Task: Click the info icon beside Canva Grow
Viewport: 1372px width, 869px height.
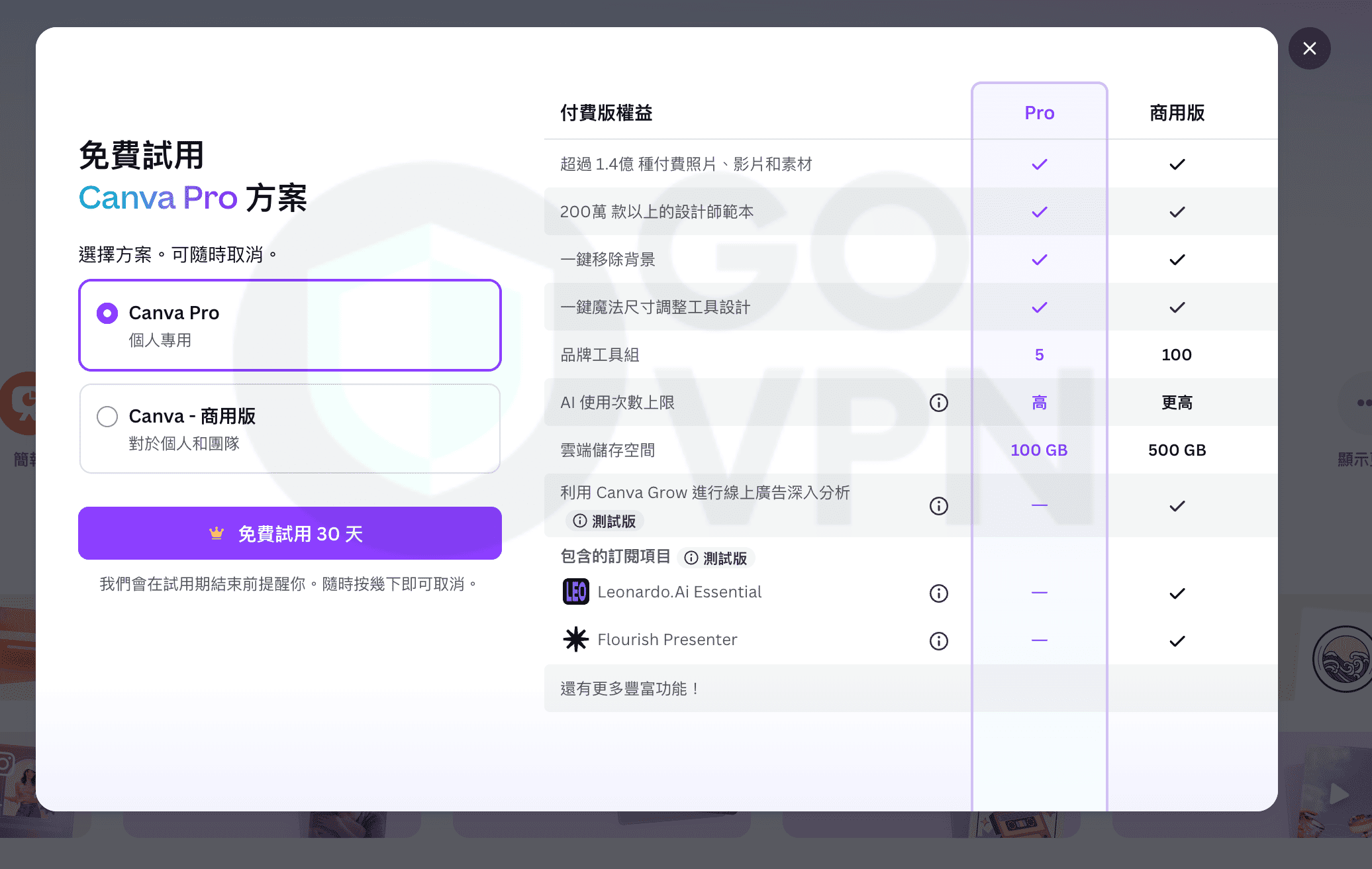Action: click(938, 506)
